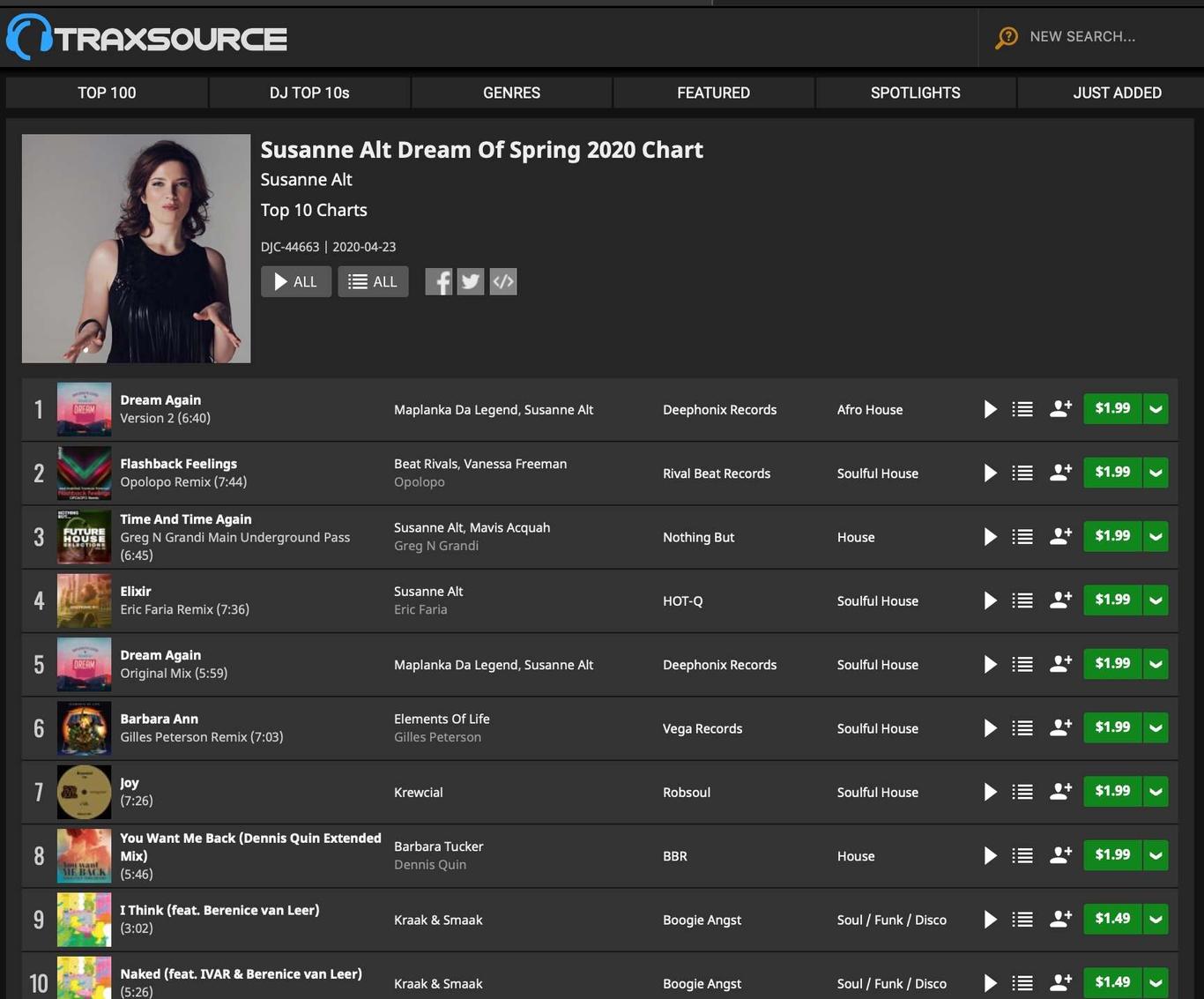
Task: Play Time And Time Again track
Action: 990,537
